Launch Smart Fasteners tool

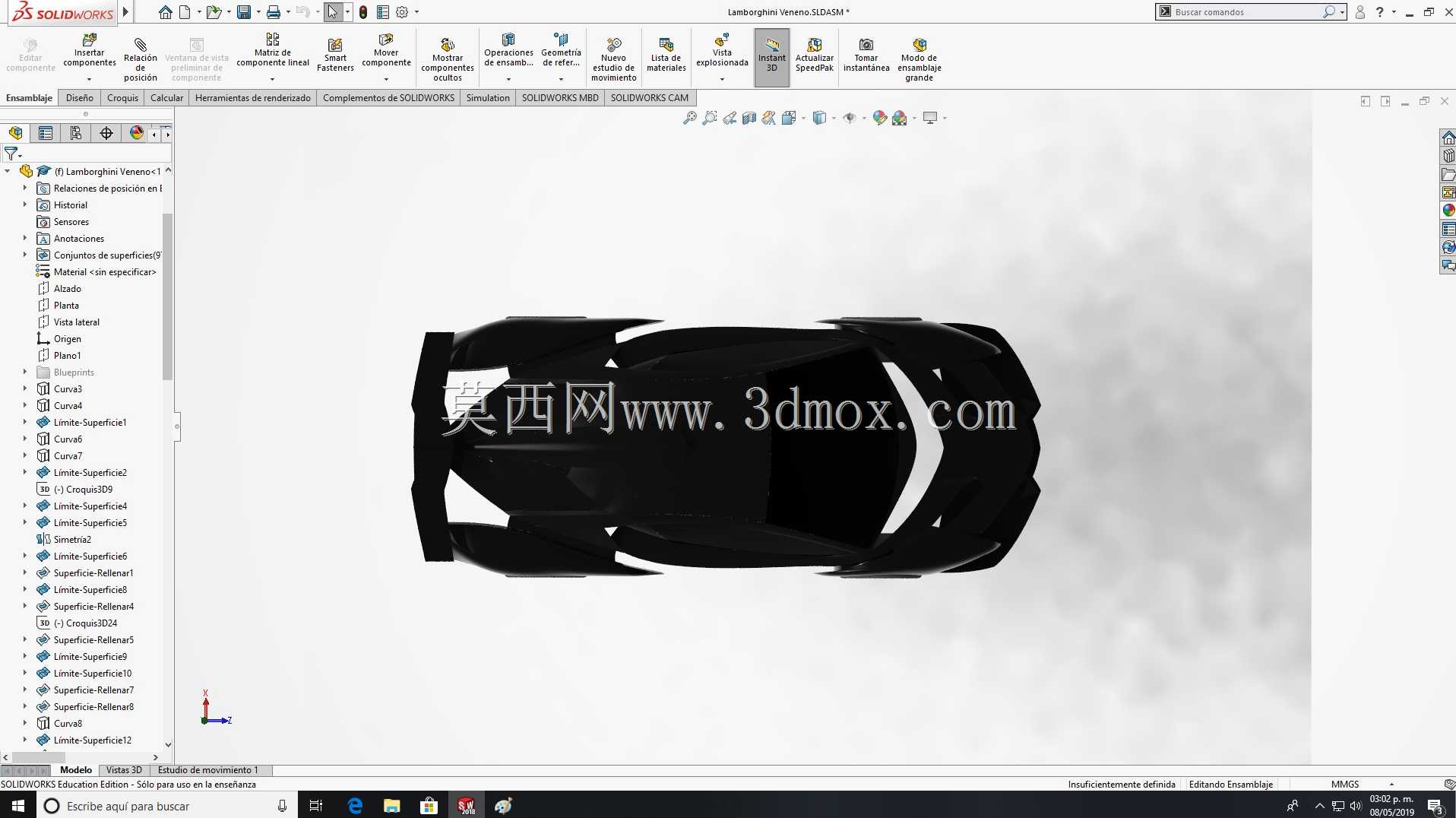pyautogui.click(x=335, y=55)
